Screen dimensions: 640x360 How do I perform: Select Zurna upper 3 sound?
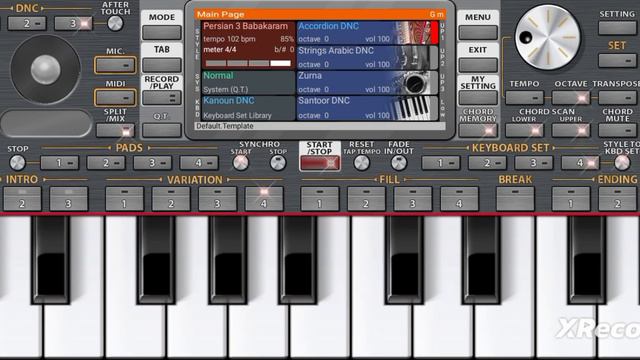click(367, 83)
